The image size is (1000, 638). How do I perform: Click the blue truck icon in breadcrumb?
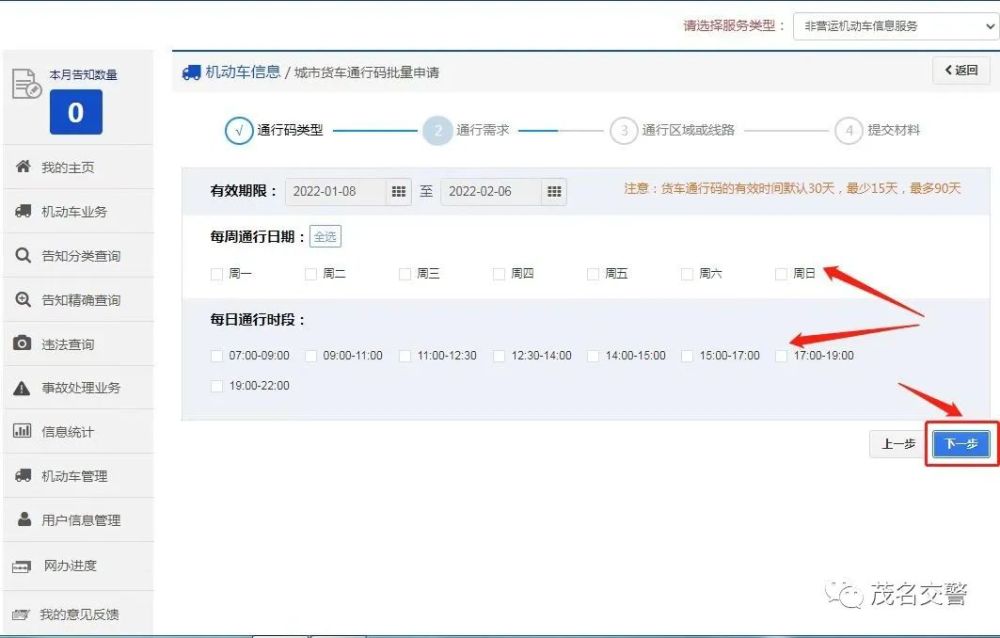tap(191, 73)
